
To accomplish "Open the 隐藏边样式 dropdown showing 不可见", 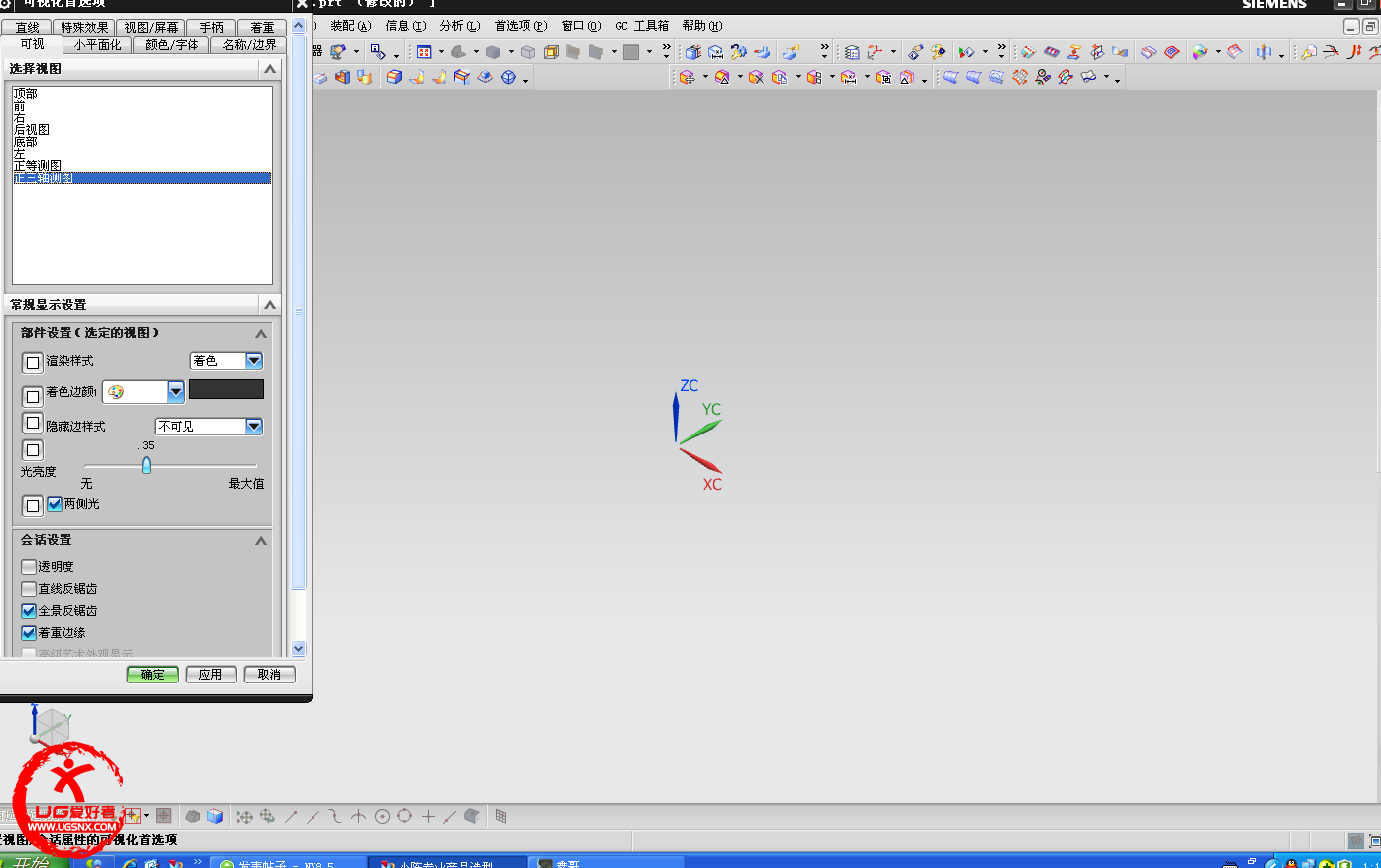I will point(209,427).
